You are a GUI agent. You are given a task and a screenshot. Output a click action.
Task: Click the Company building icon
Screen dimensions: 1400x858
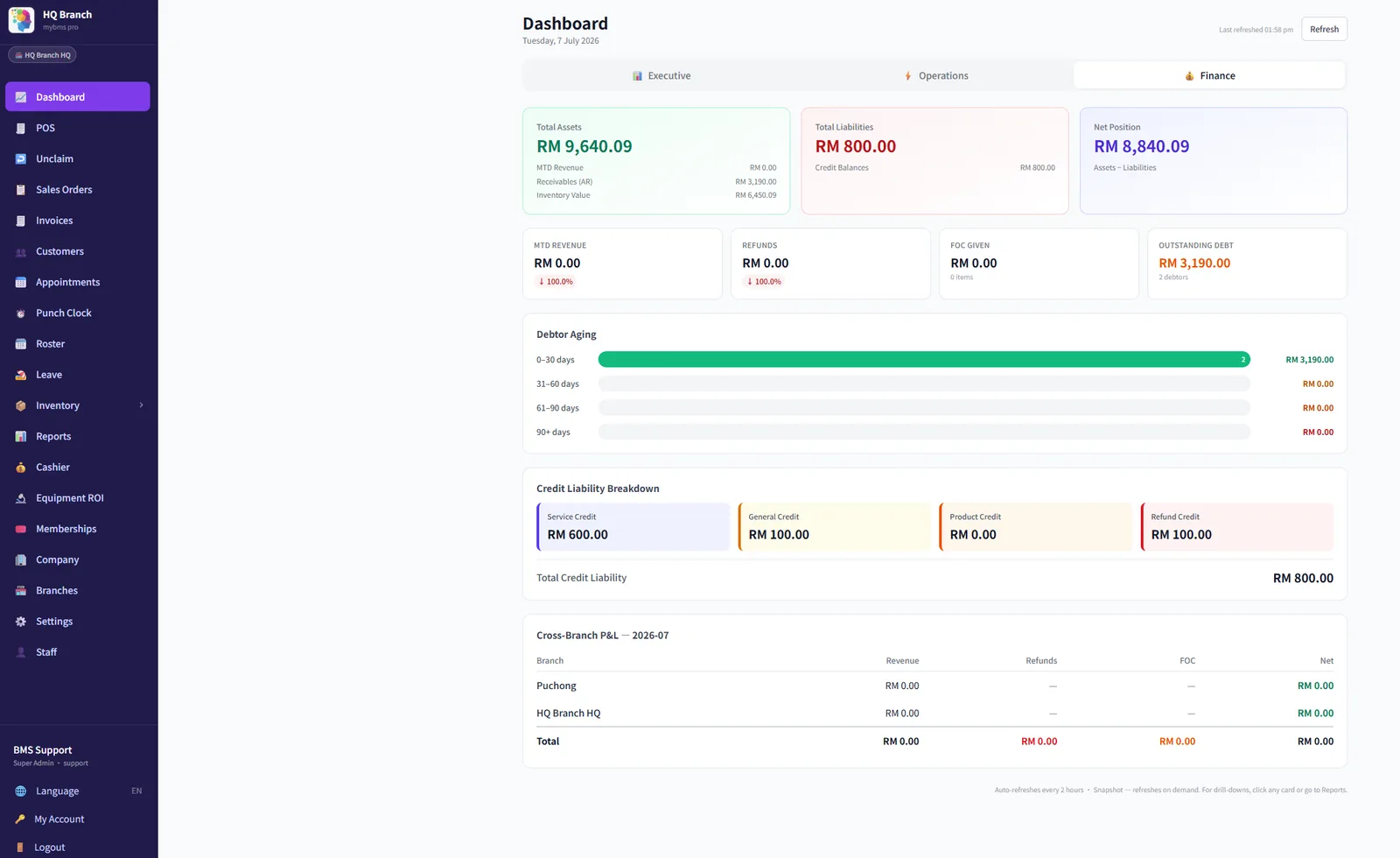[21, 559]
